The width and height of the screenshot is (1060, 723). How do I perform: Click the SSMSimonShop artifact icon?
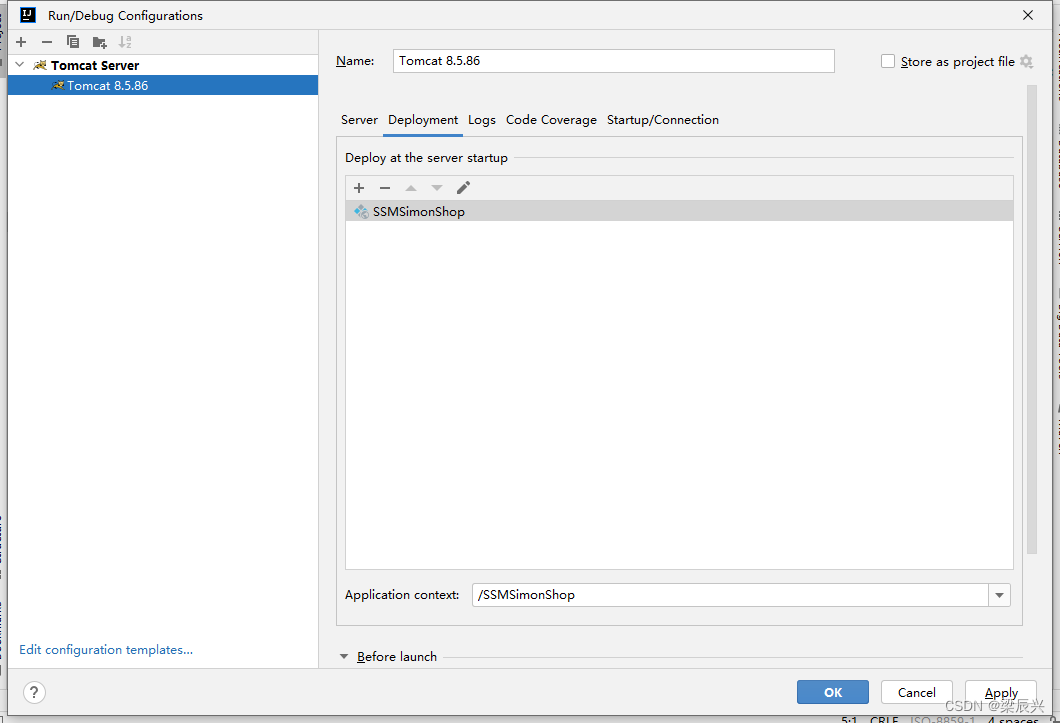(x=361, y=212)
